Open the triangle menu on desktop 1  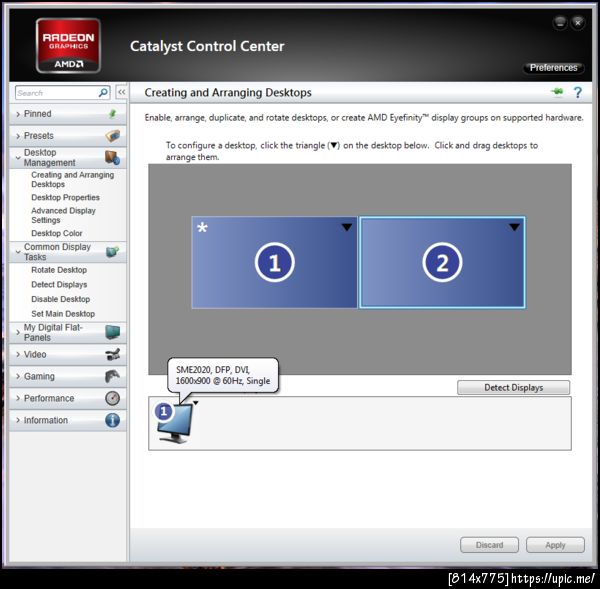[347, 227]
